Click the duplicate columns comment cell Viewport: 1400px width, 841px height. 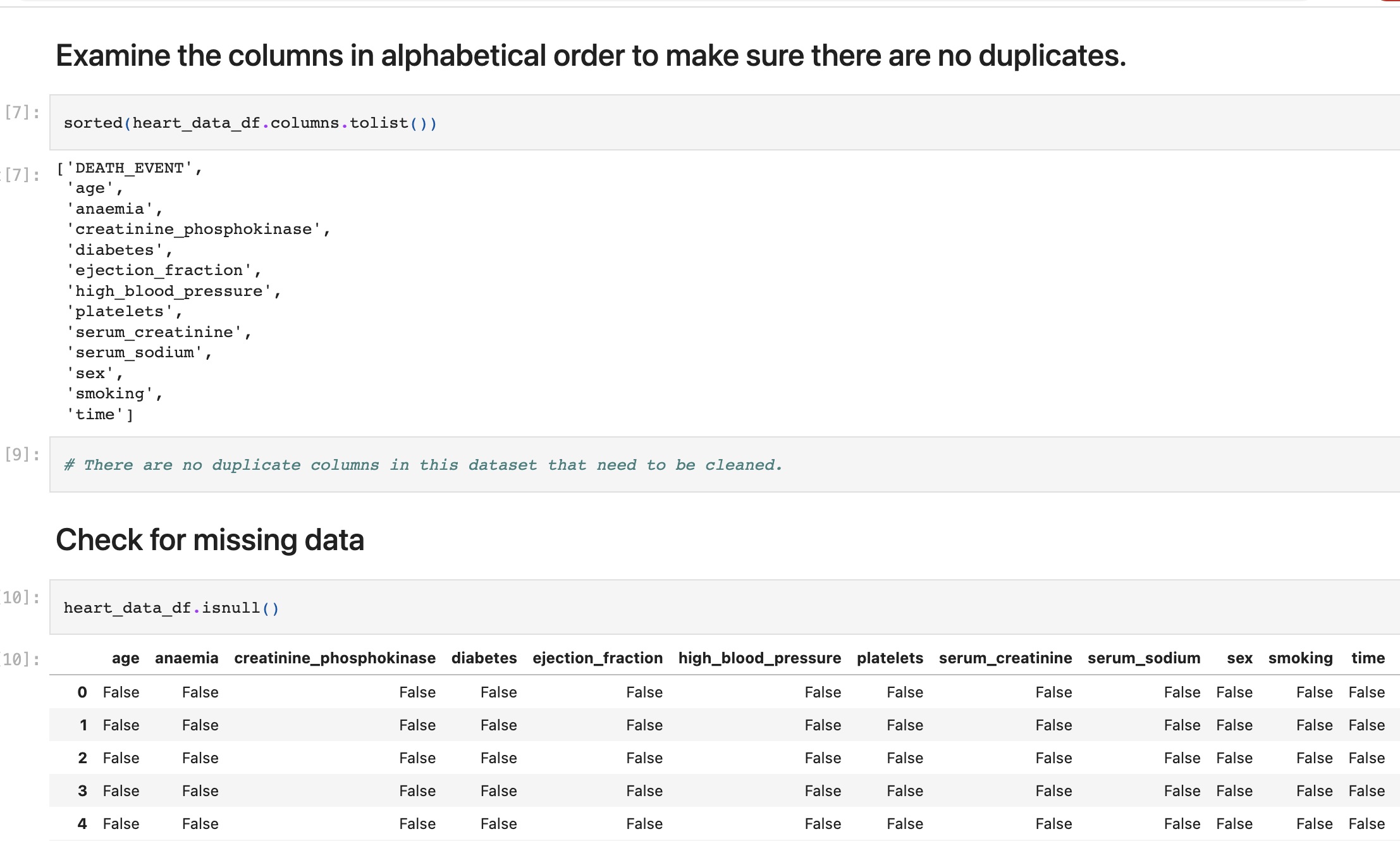(725, 465)
